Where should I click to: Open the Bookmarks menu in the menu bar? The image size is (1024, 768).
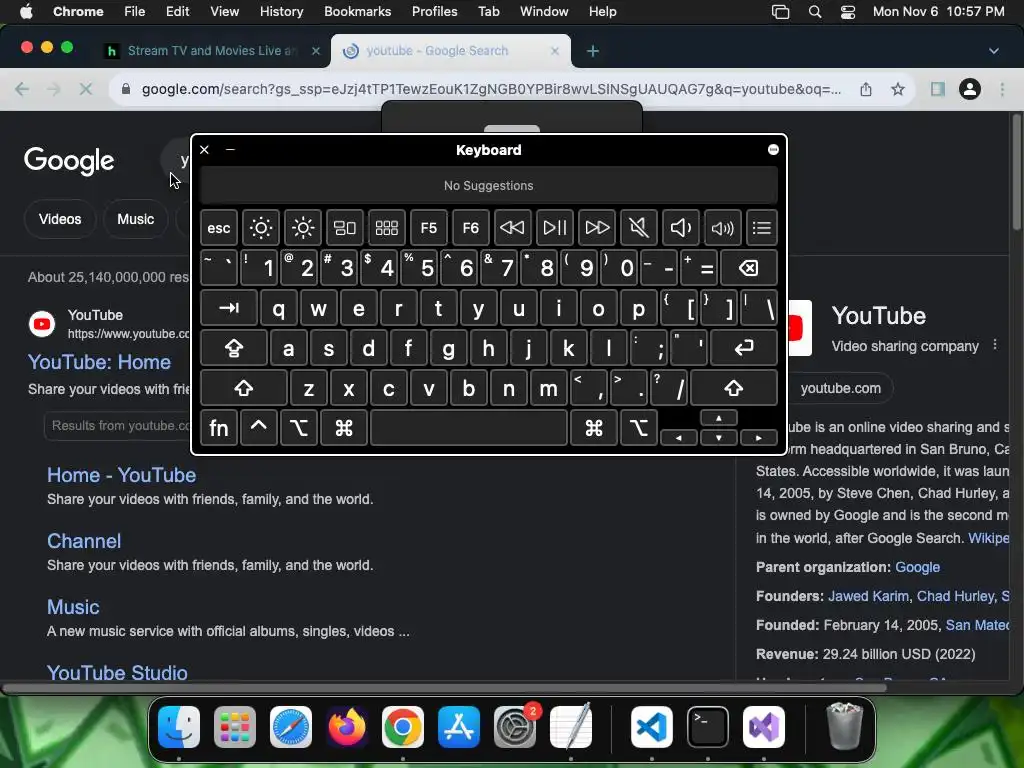click(357, 12)
